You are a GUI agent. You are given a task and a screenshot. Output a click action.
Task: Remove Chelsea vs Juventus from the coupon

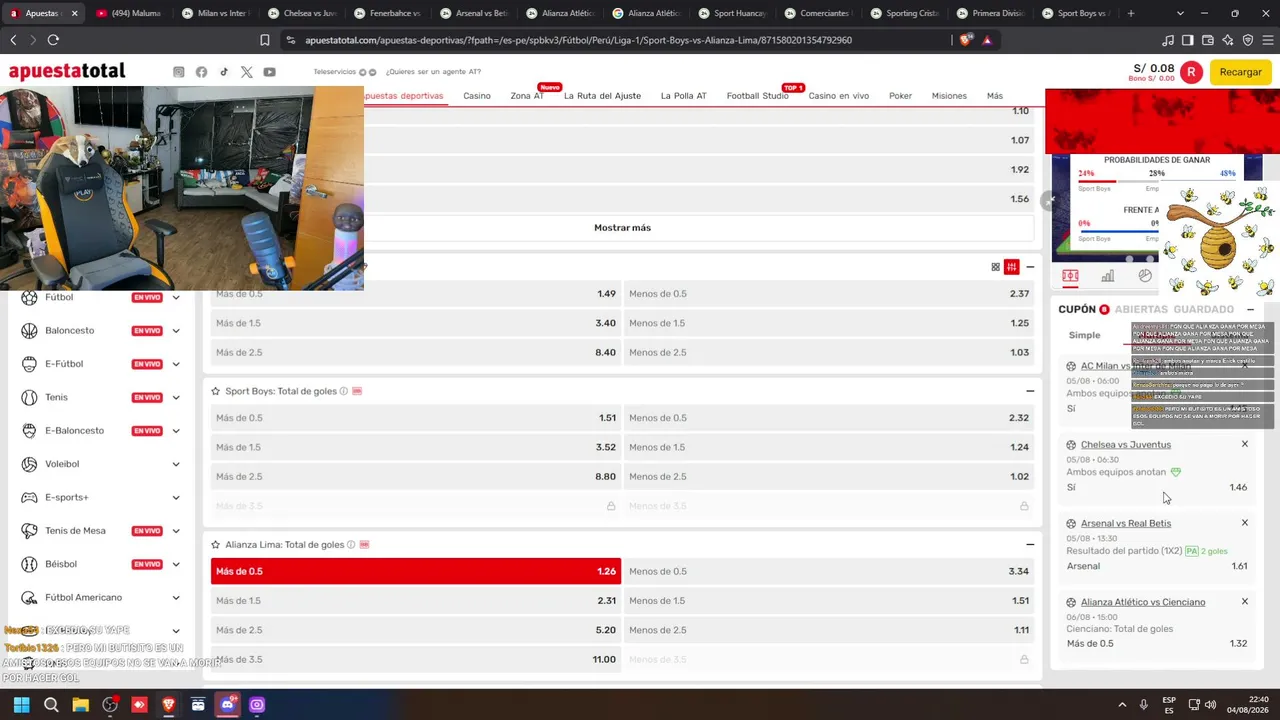[1245, 444]
